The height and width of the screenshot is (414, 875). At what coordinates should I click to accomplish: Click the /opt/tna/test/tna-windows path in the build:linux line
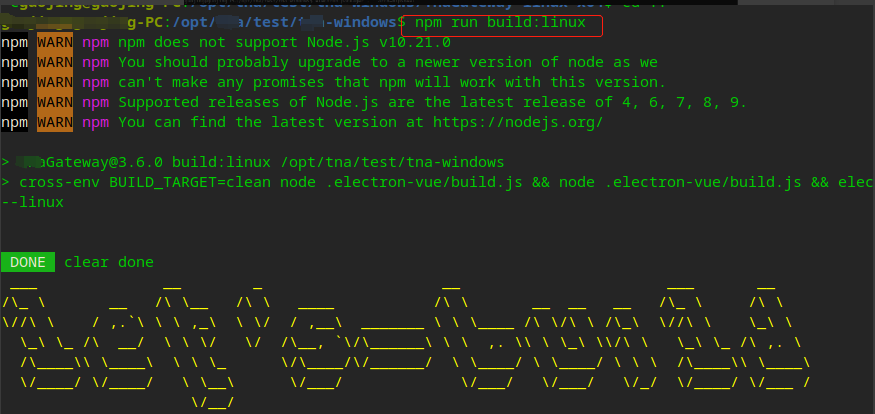[393, 162]
